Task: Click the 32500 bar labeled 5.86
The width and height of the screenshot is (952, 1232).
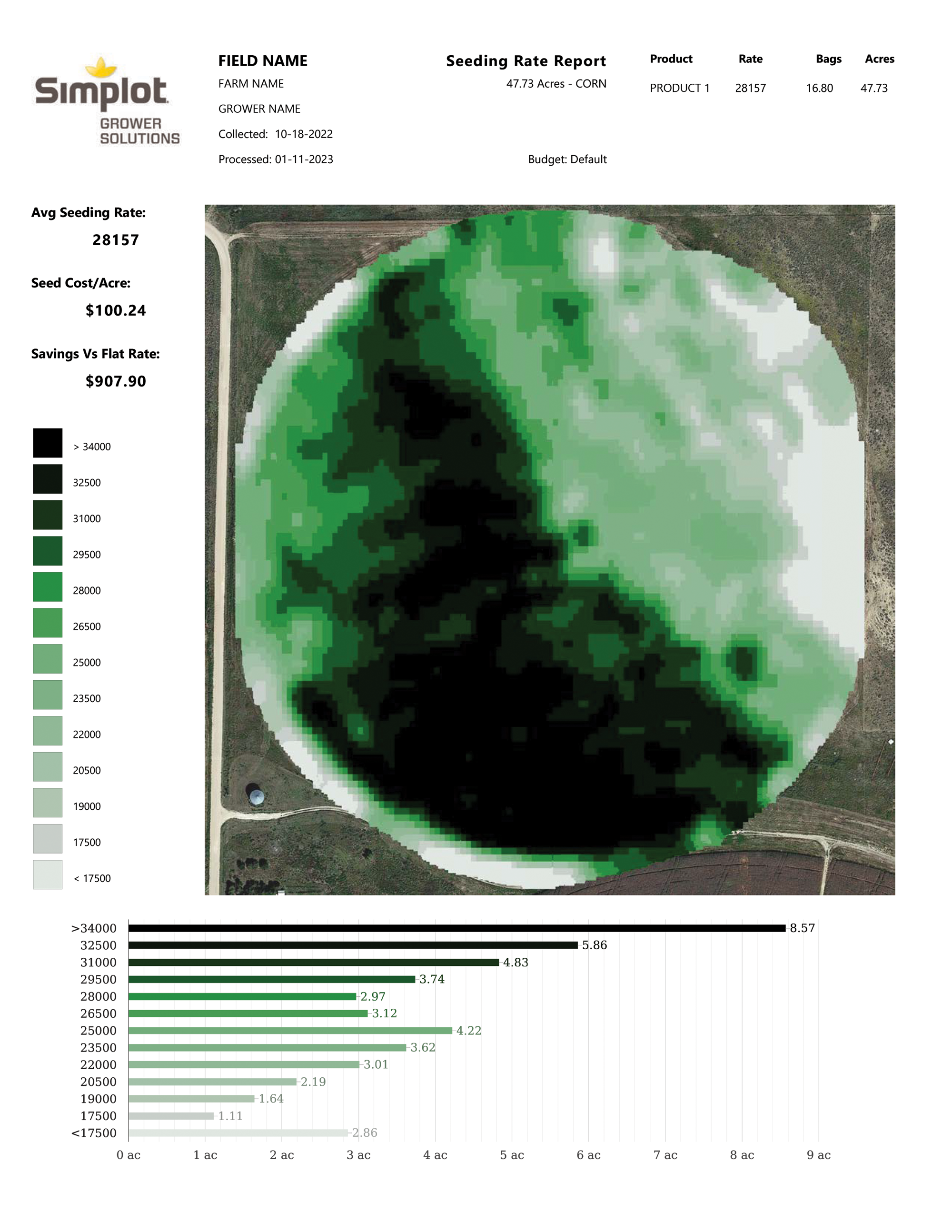Action: [x=353, y=945]
